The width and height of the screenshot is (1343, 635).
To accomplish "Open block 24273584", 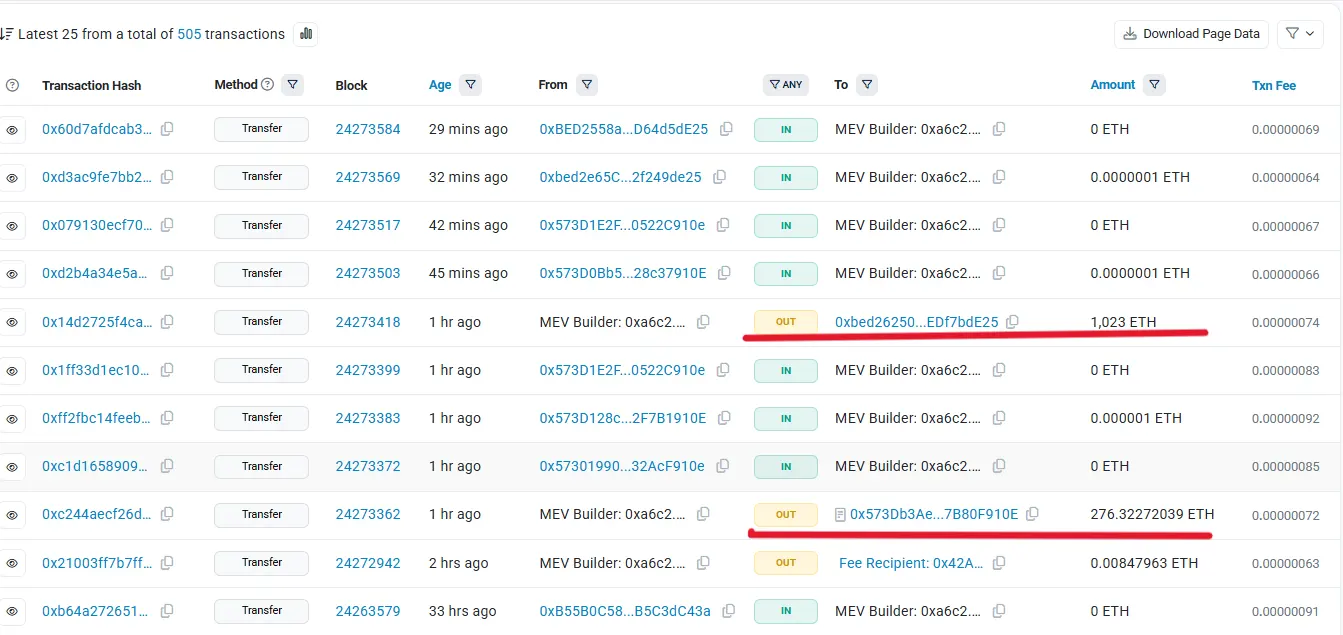I will click(x=369, y=129).
